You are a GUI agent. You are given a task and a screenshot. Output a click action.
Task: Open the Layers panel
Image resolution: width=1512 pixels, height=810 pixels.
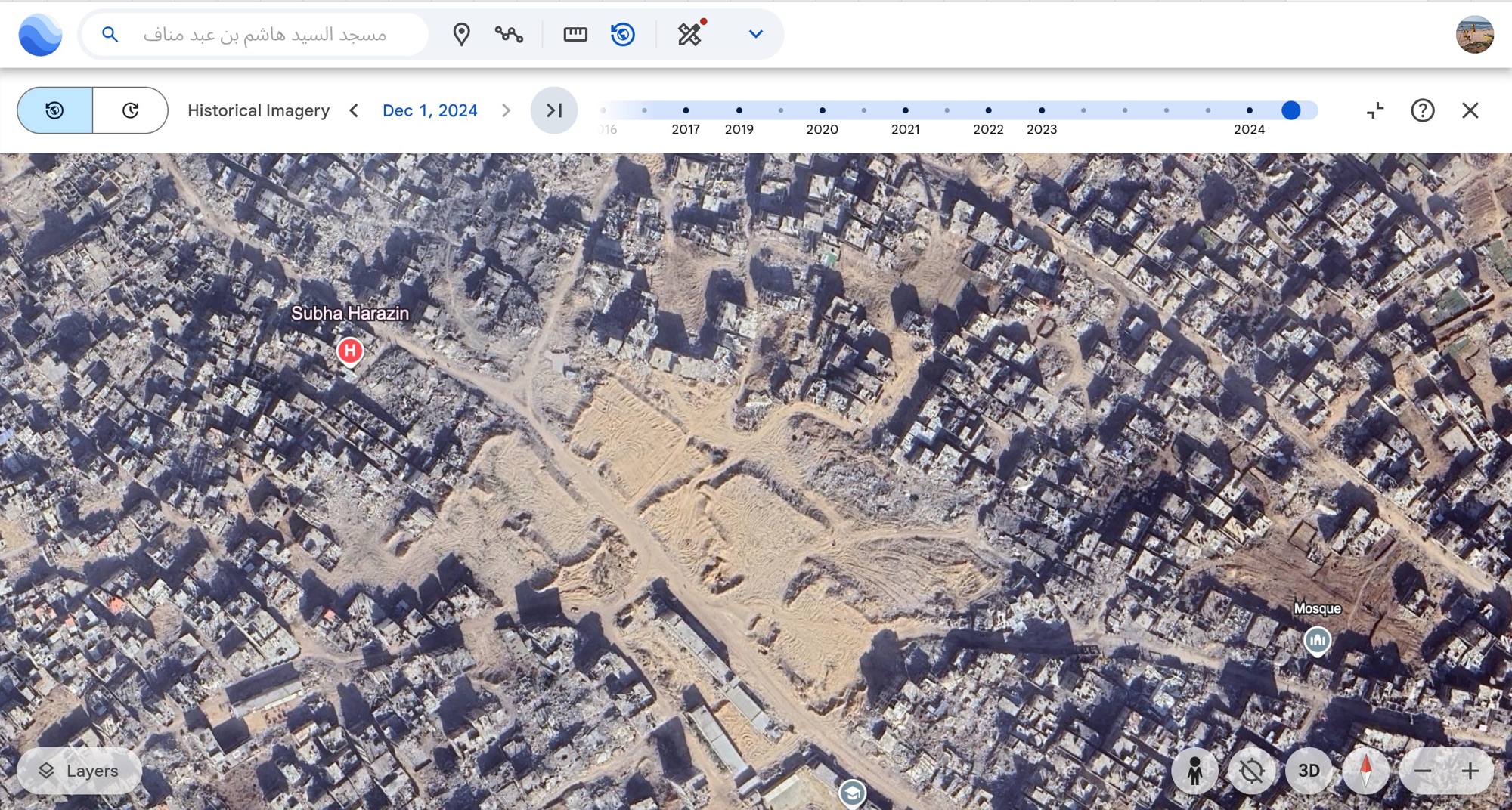pos(79,771)
